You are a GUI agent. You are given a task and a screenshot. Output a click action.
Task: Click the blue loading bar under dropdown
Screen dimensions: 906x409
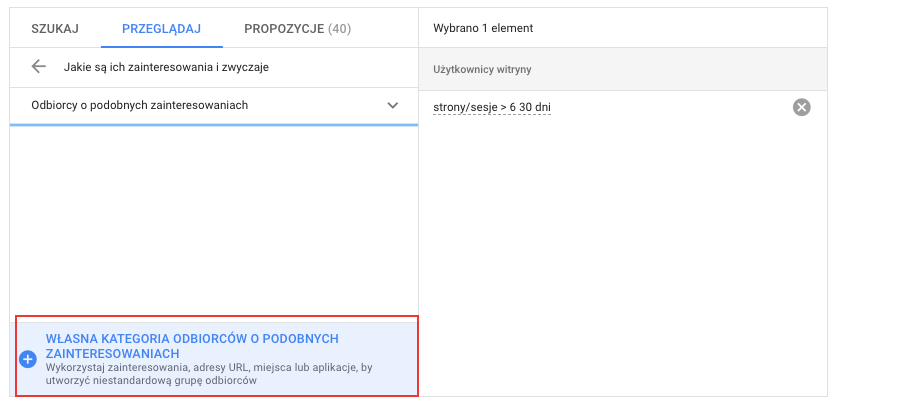(x=214, y=125)
